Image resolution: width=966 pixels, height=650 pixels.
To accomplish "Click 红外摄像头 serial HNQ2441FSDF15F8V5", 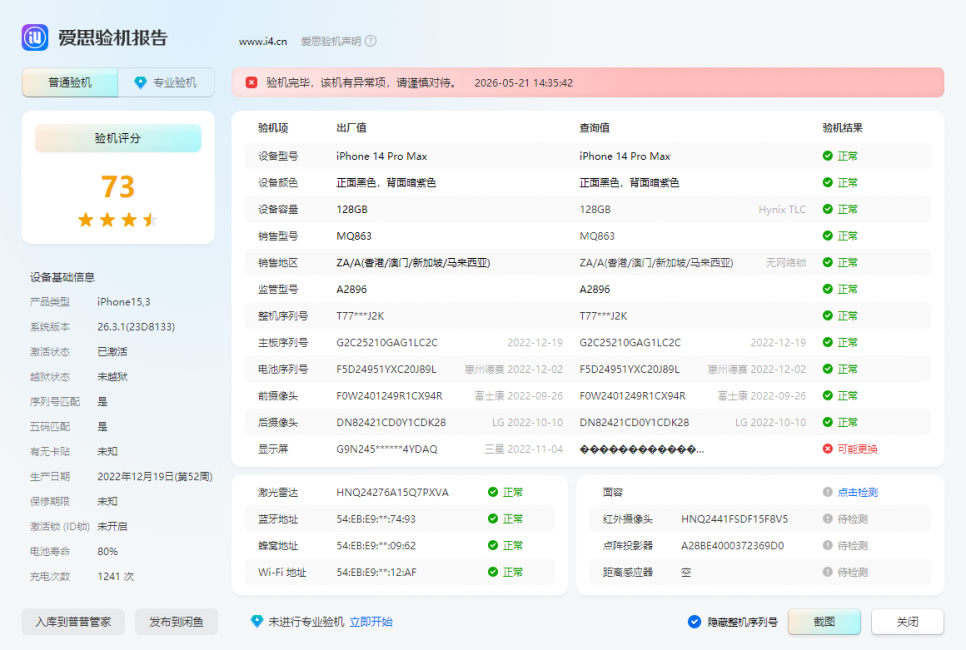I will (734, 519).
